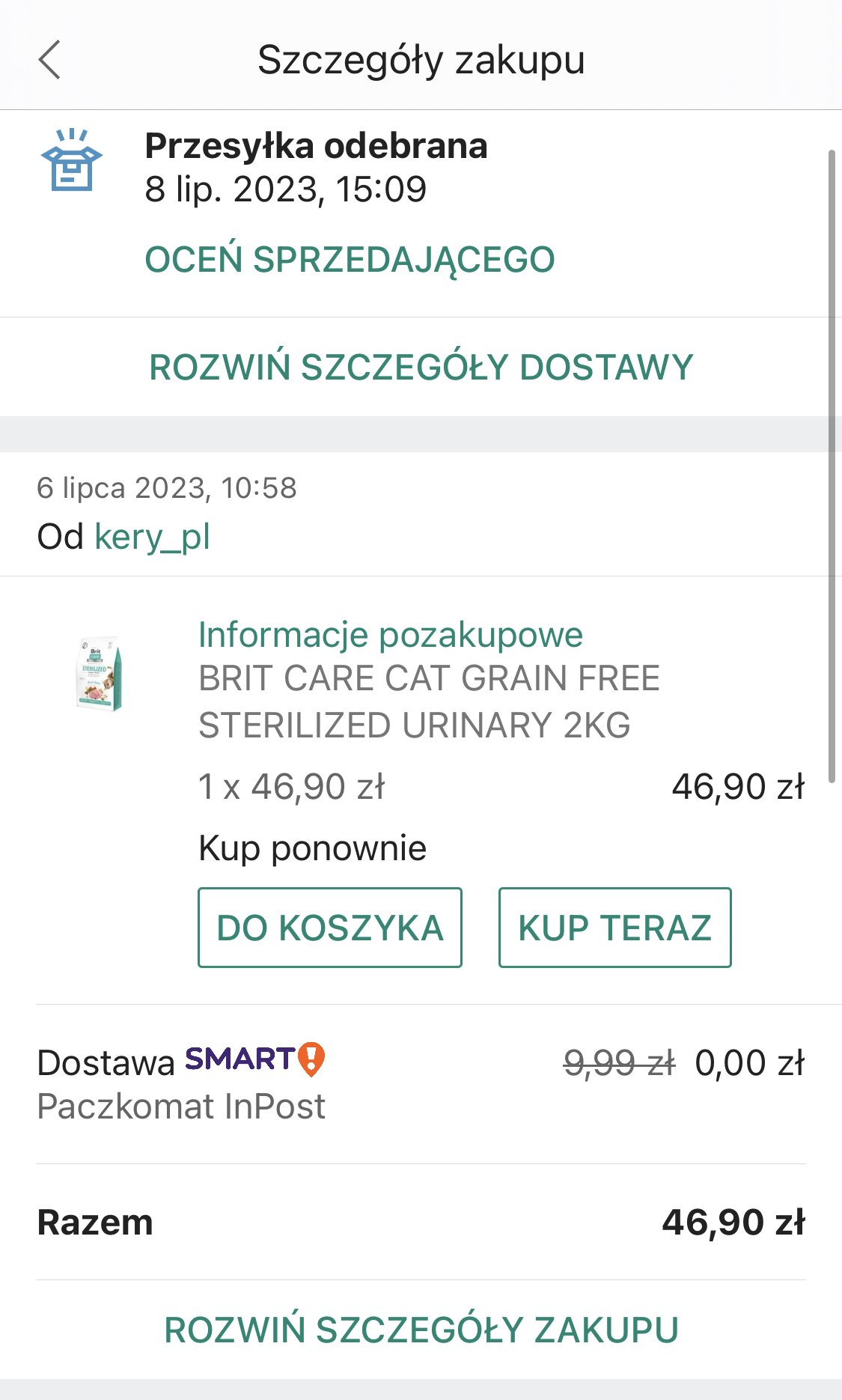This screenshot has height=1400, width=842.
Task: Expand ROZWIŃ SZCZEGÓŁY DOSTAWY section
Action: [x=421, y=367]
